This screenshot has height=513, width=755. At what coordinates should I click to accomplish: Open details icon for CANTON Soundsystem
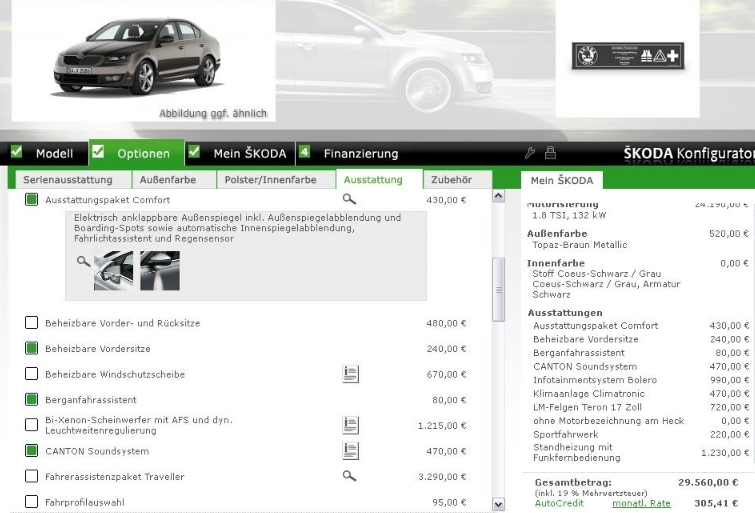pos(351,451)
